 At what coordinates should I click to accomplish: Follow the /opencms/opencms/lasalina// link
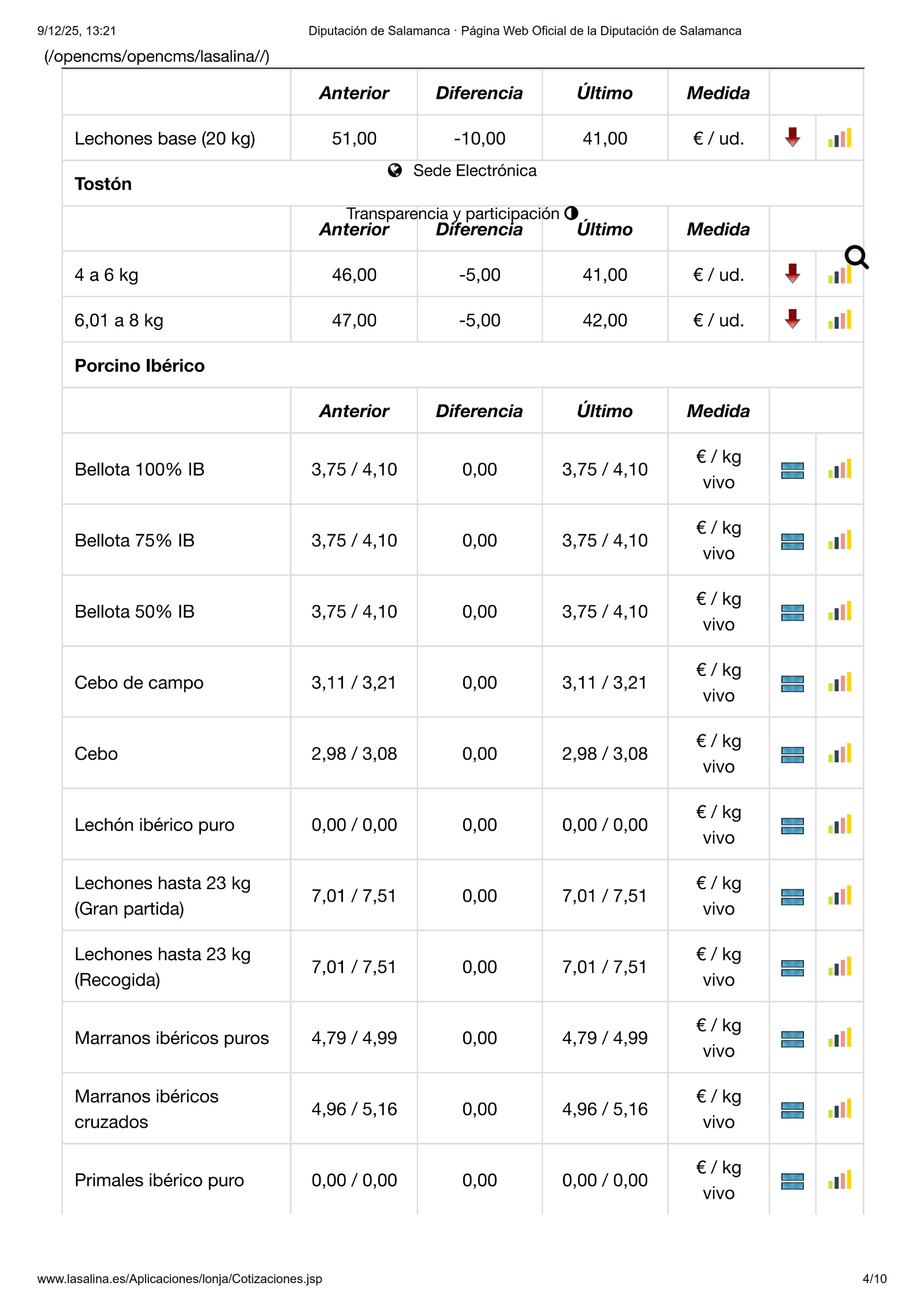coord(157,56)
